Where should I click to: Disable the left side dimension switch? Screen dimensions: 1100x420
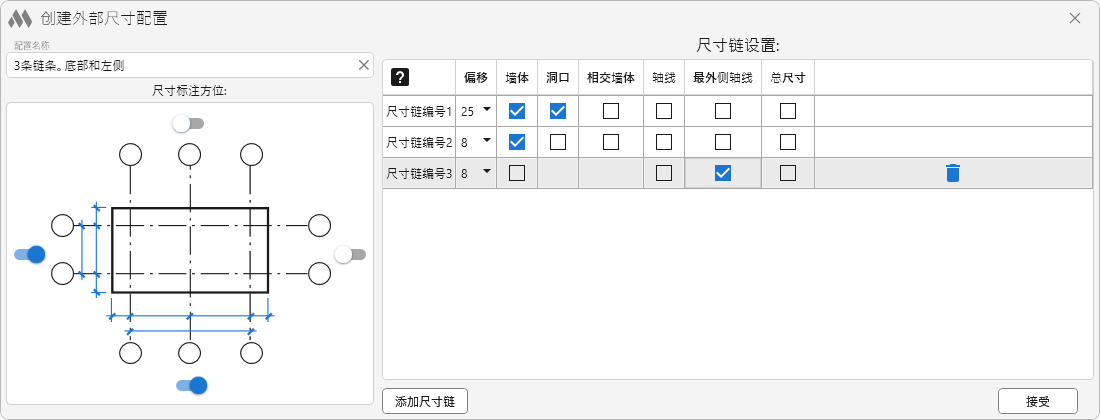pyautogui.click(x=30, y=254)
